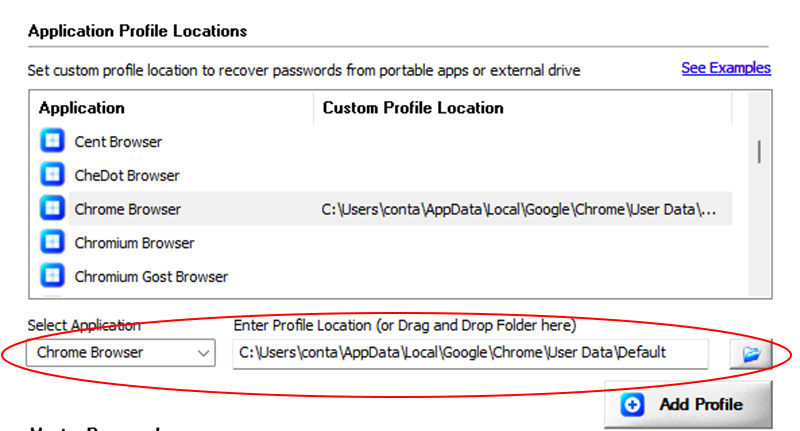Open the Select Application dropdown
The height and width of the screenshot is (431, 800).
121,353
